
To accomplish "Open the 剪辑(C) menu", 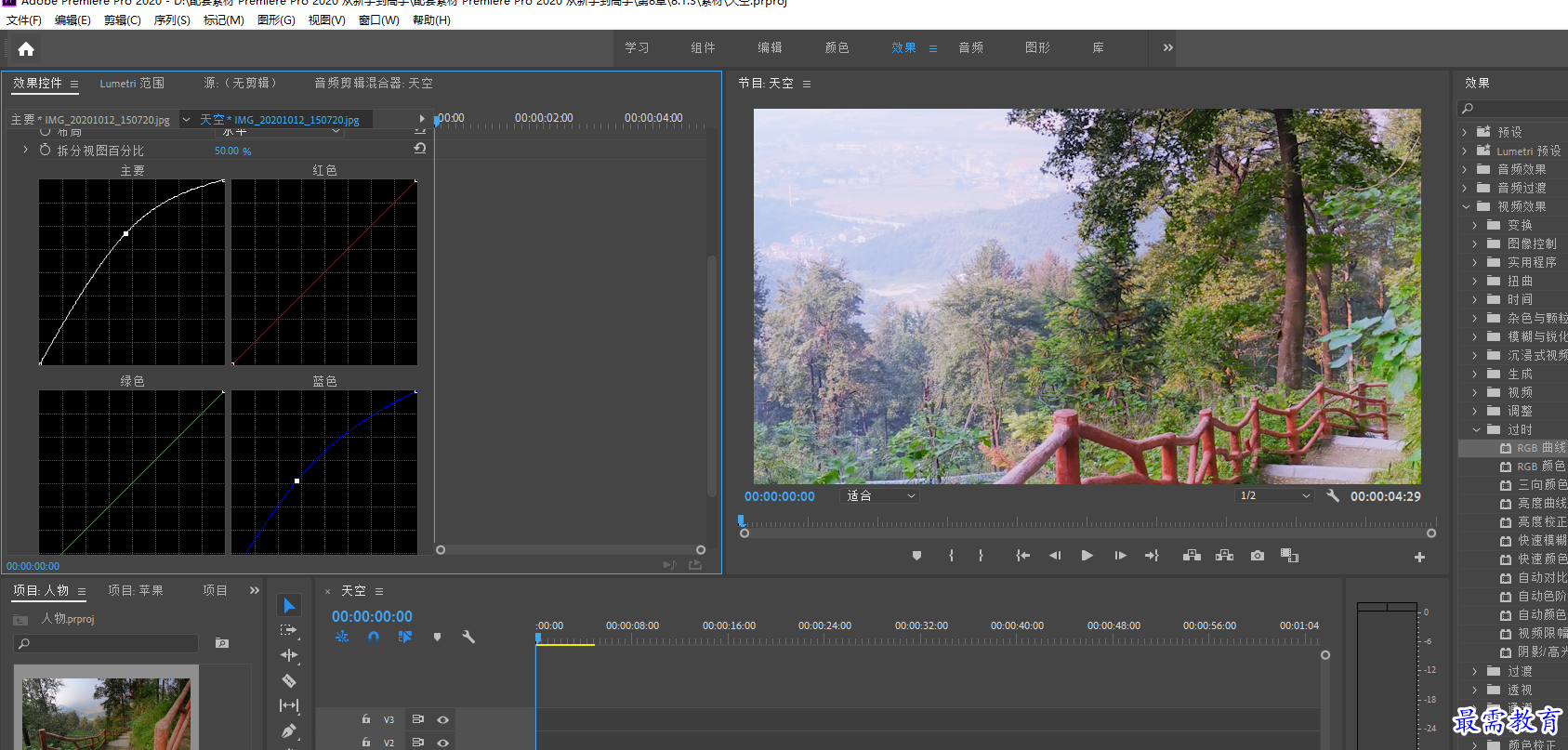I will click(123, 20).
